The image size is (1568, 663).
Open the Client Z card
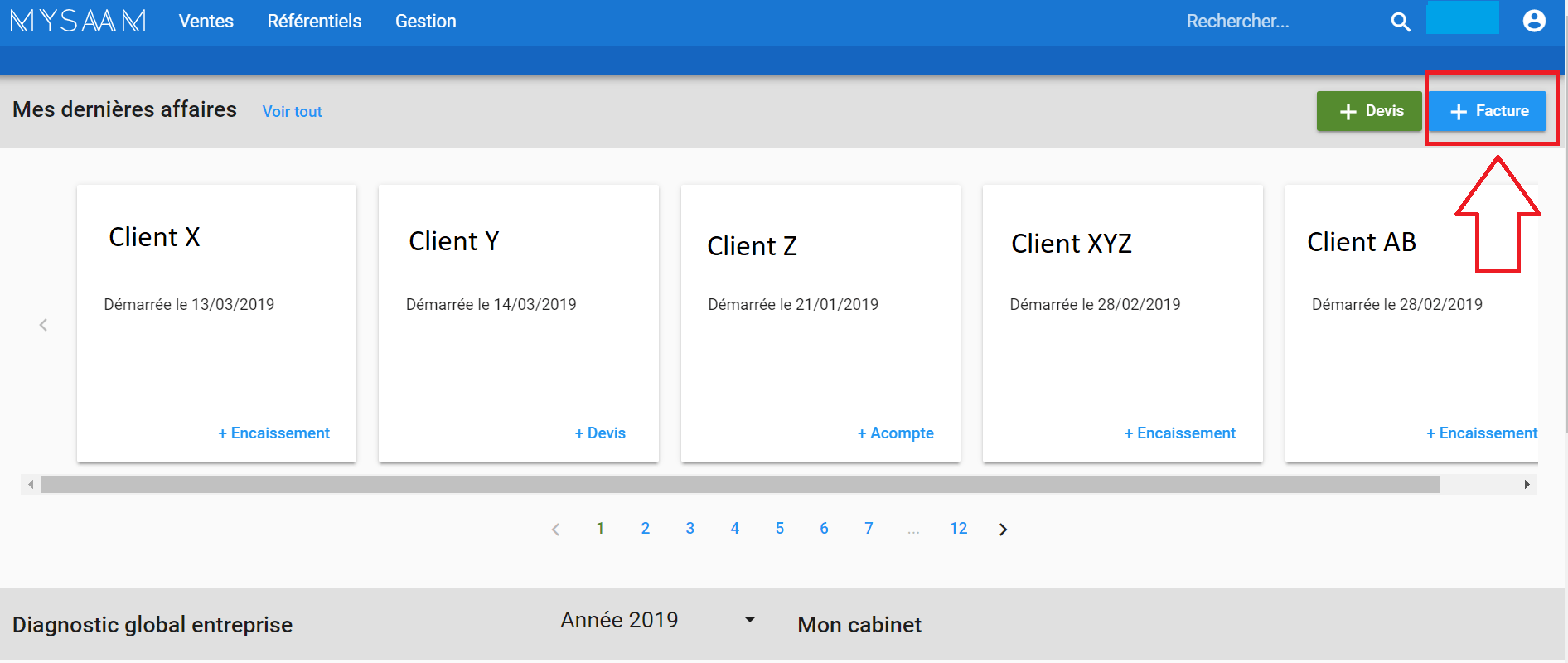(820, 323)
